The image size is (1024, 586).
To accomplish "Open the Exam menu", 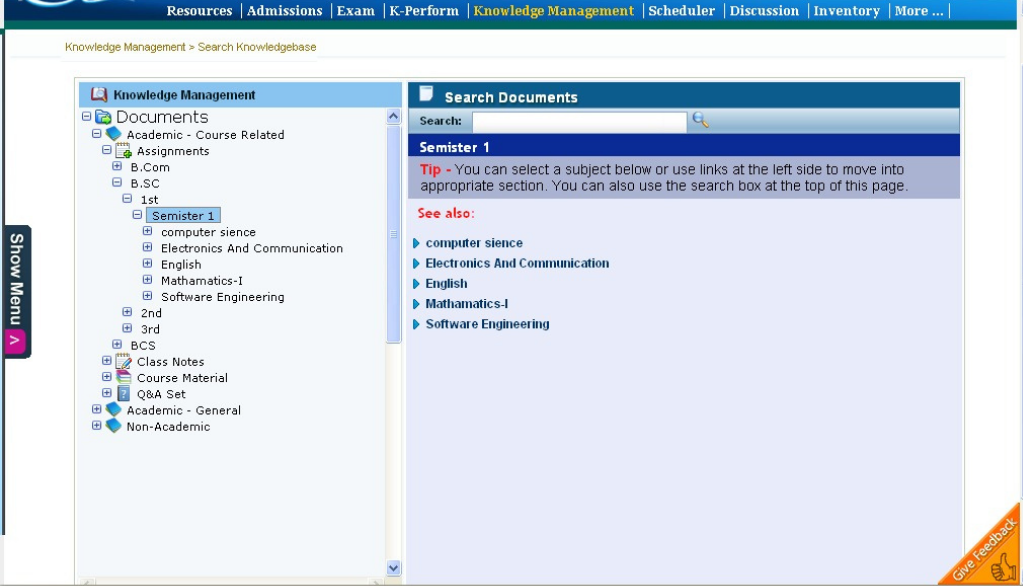I will click(x=355, y=10).
